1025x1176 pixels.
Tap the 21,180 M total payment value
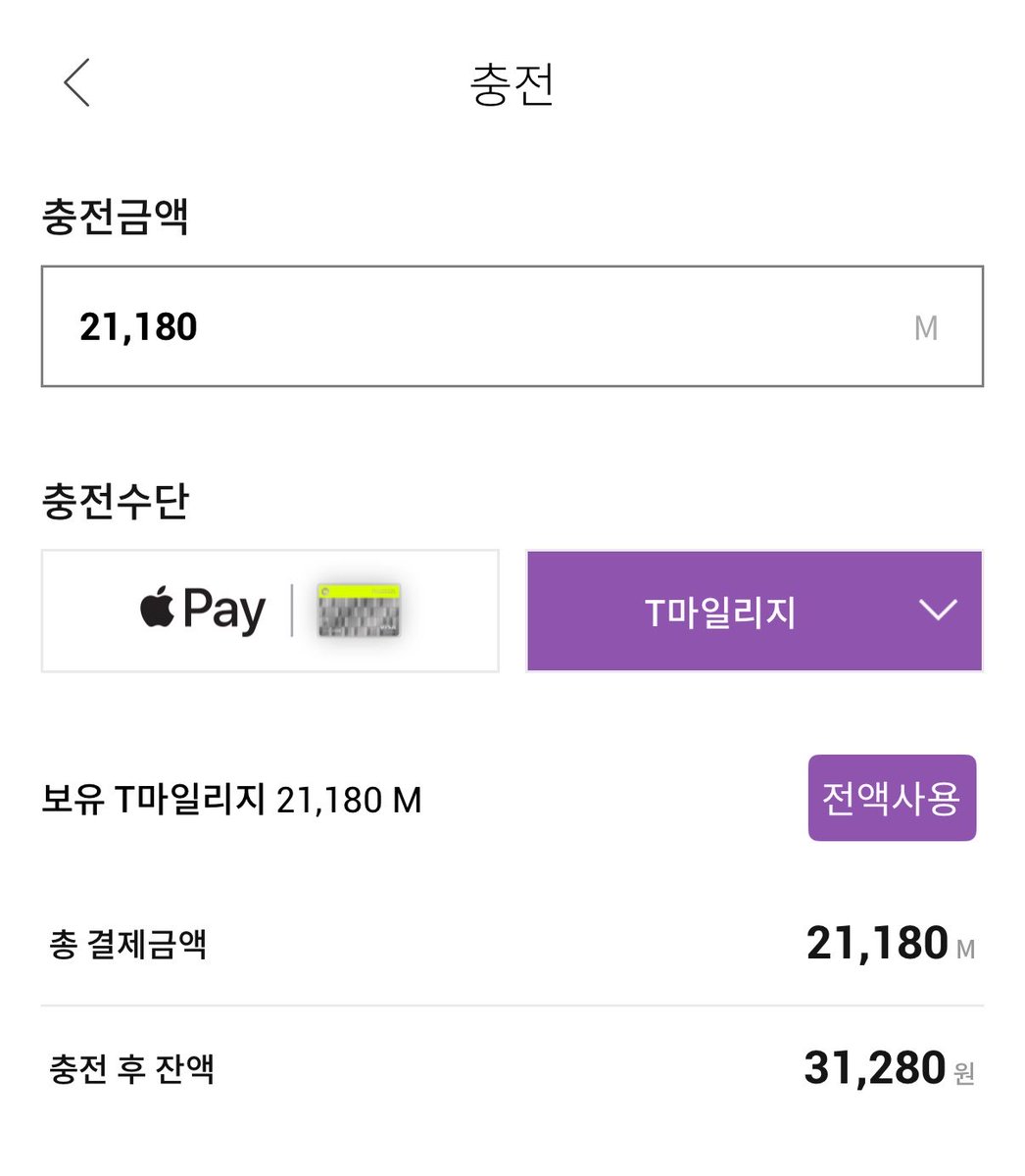pyautogui.click(x=891, y=944)
